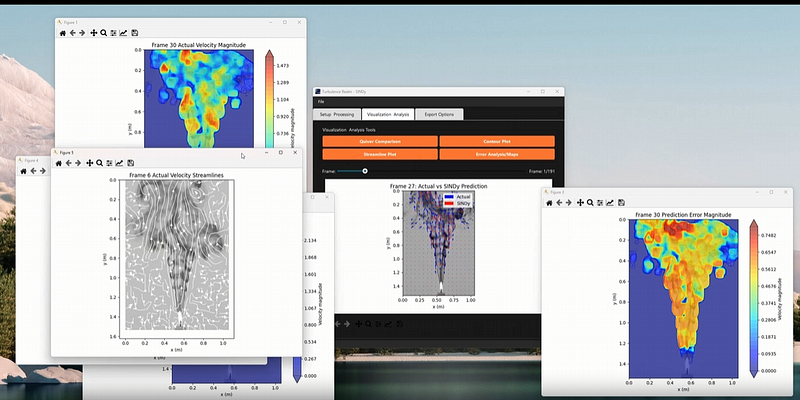
Task: Click the streamline plot area in Figure 5
Action: tap(177, 258)
